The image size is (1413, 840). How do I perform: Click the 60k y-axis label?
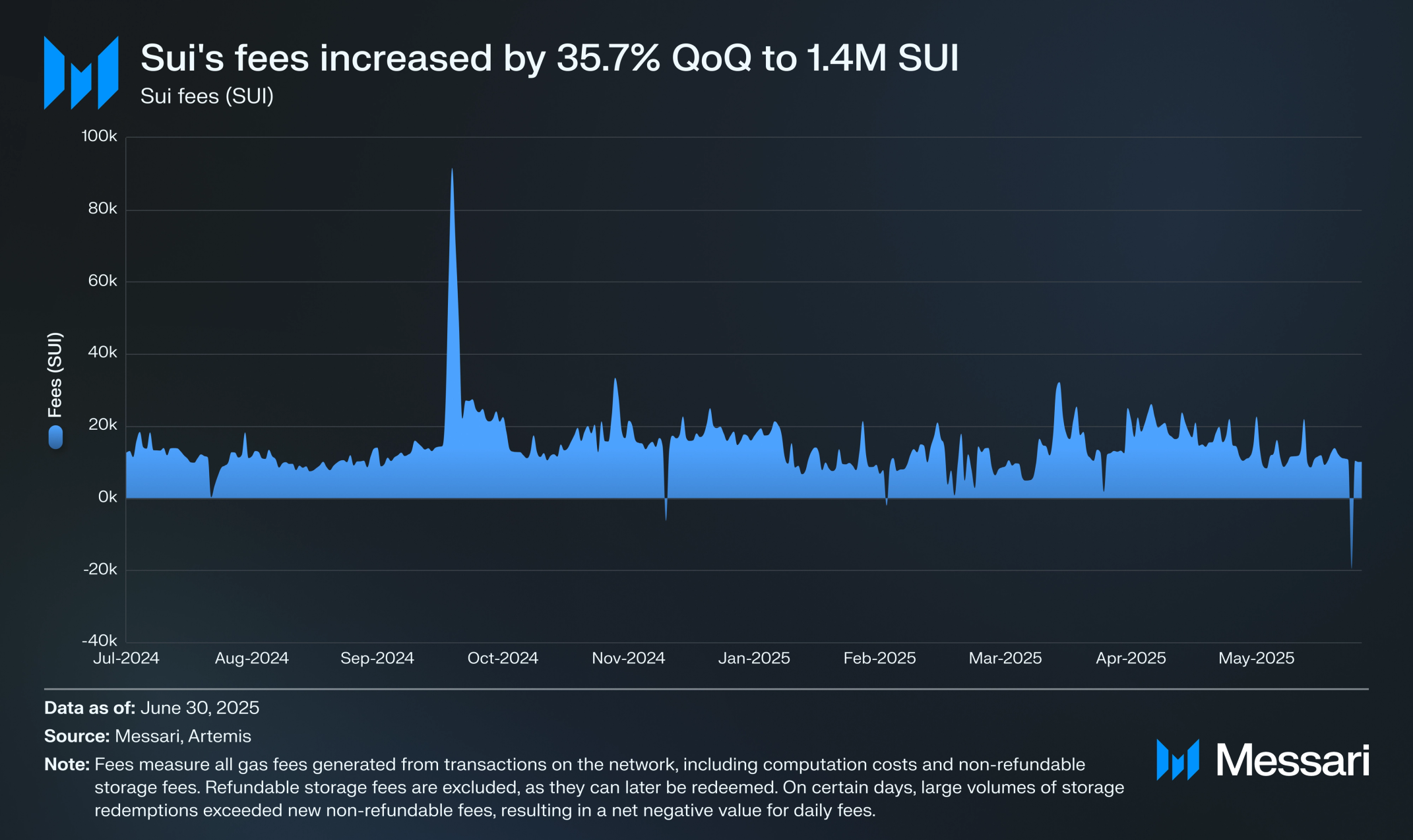102,281
